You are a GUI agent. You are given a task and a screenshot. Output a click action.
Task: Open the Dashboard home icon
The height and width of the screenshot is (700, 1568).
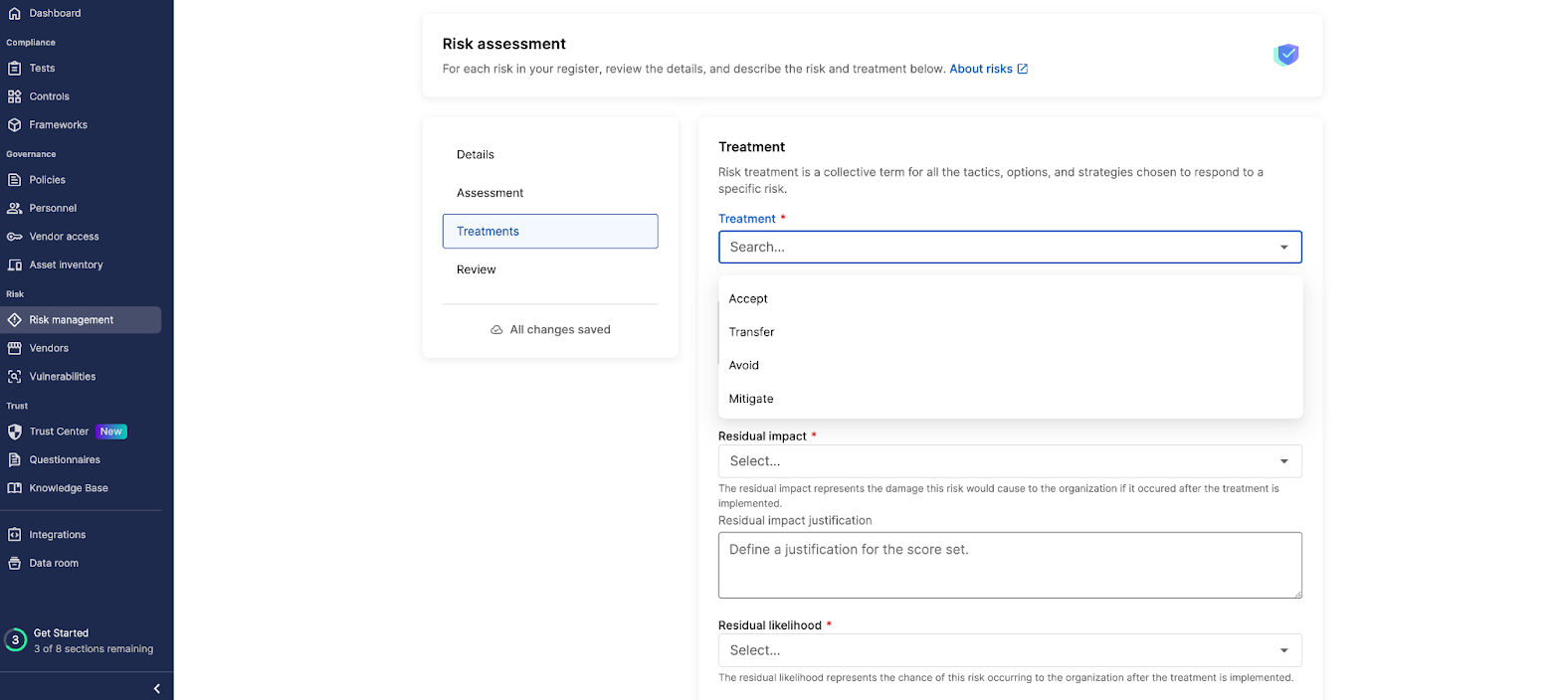pos(14,14)
